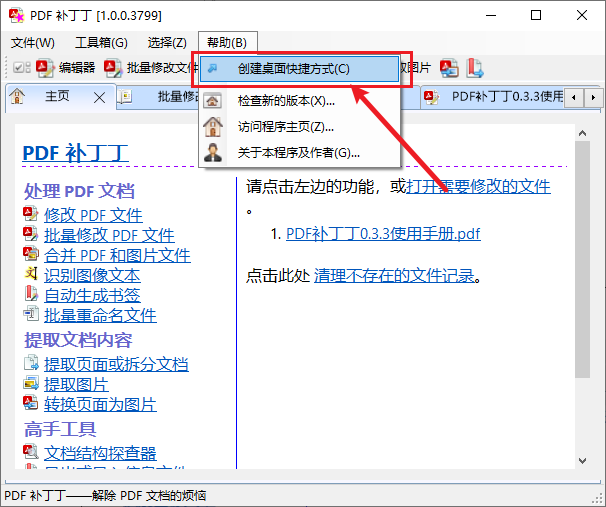This screenshot has width=606, height=507.
Task: Open the 文档结构探查器 link
Action: point(100,453)
